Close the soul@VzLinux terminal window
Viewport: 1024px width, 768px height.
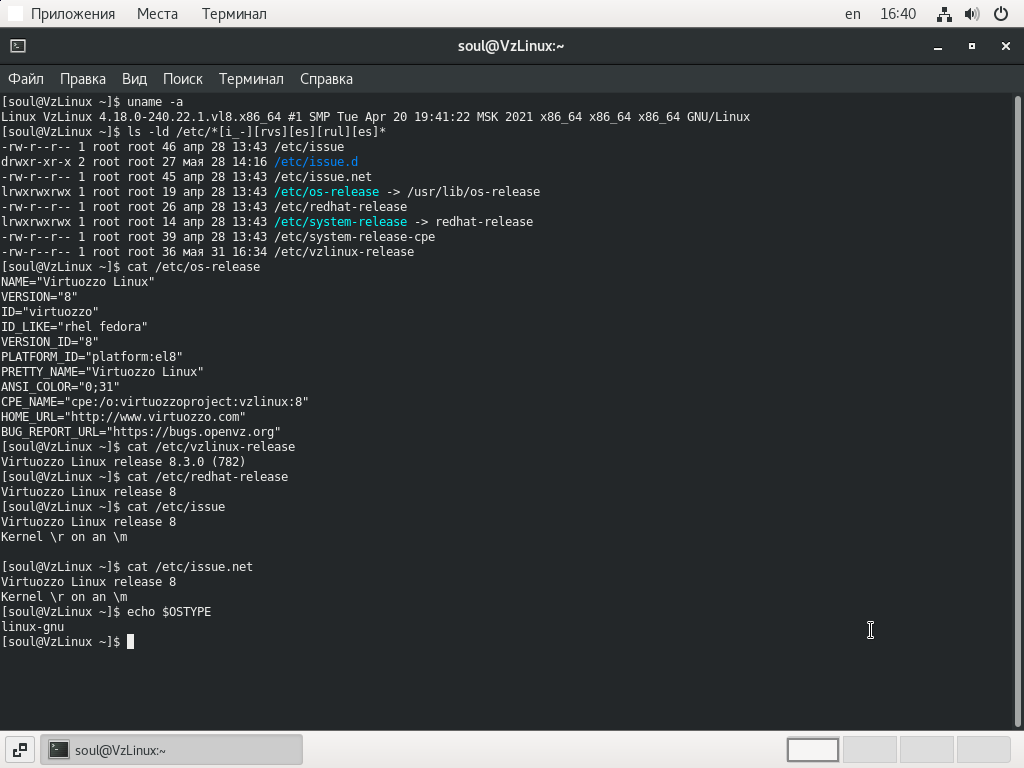(1006, 46)
